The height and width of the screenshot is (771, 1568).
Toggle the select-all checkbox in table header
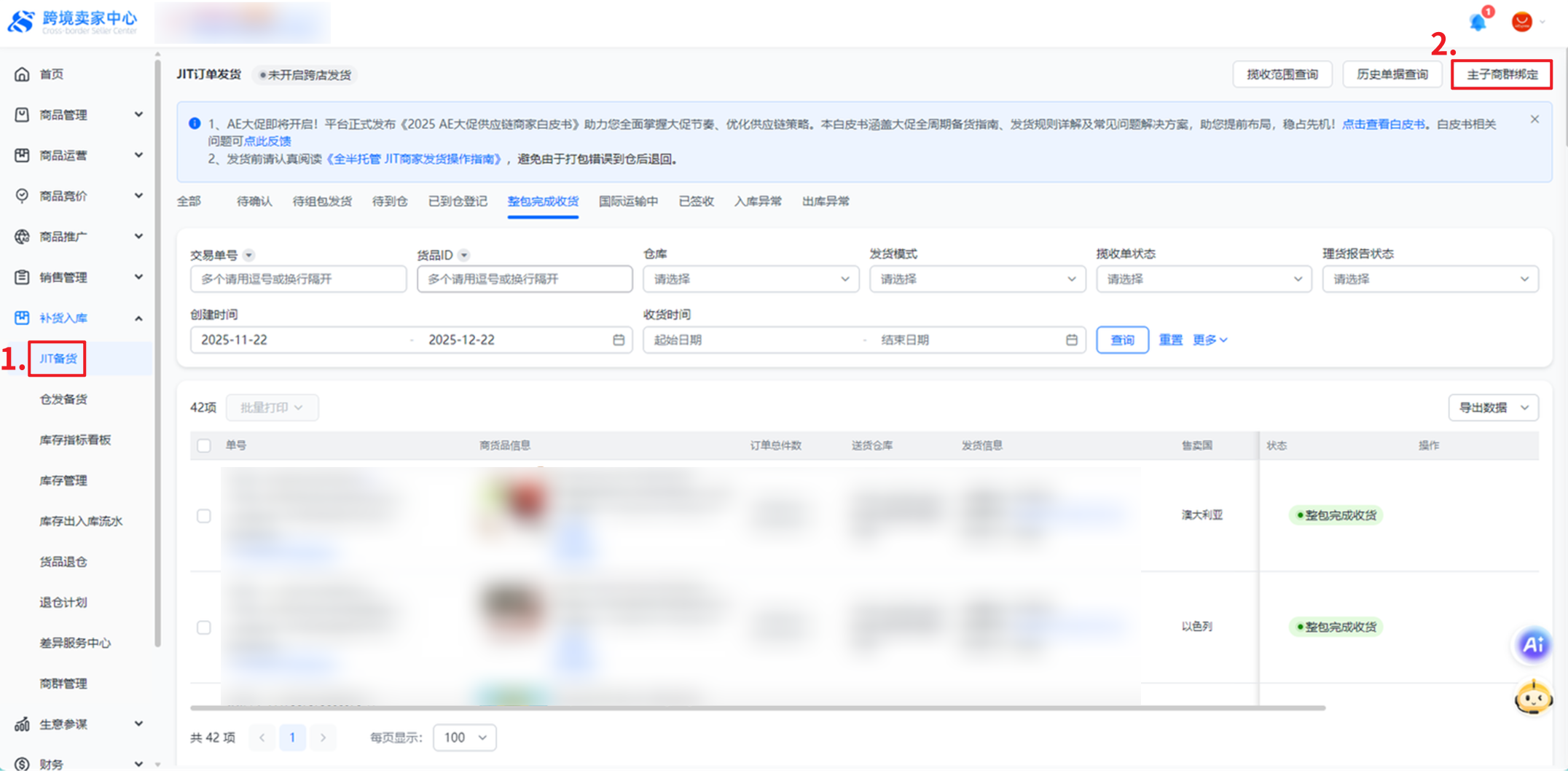[x=204, y=445]
